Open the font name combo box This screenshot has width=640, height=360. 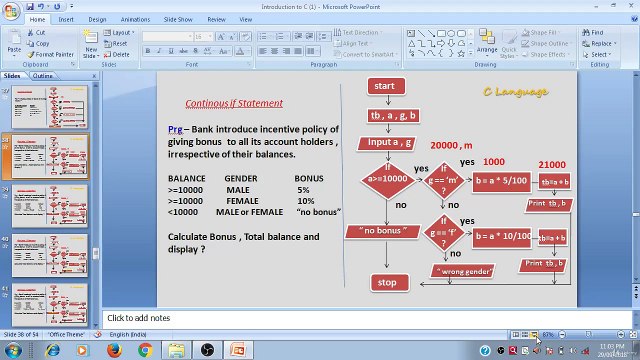(x=167, y=37)
